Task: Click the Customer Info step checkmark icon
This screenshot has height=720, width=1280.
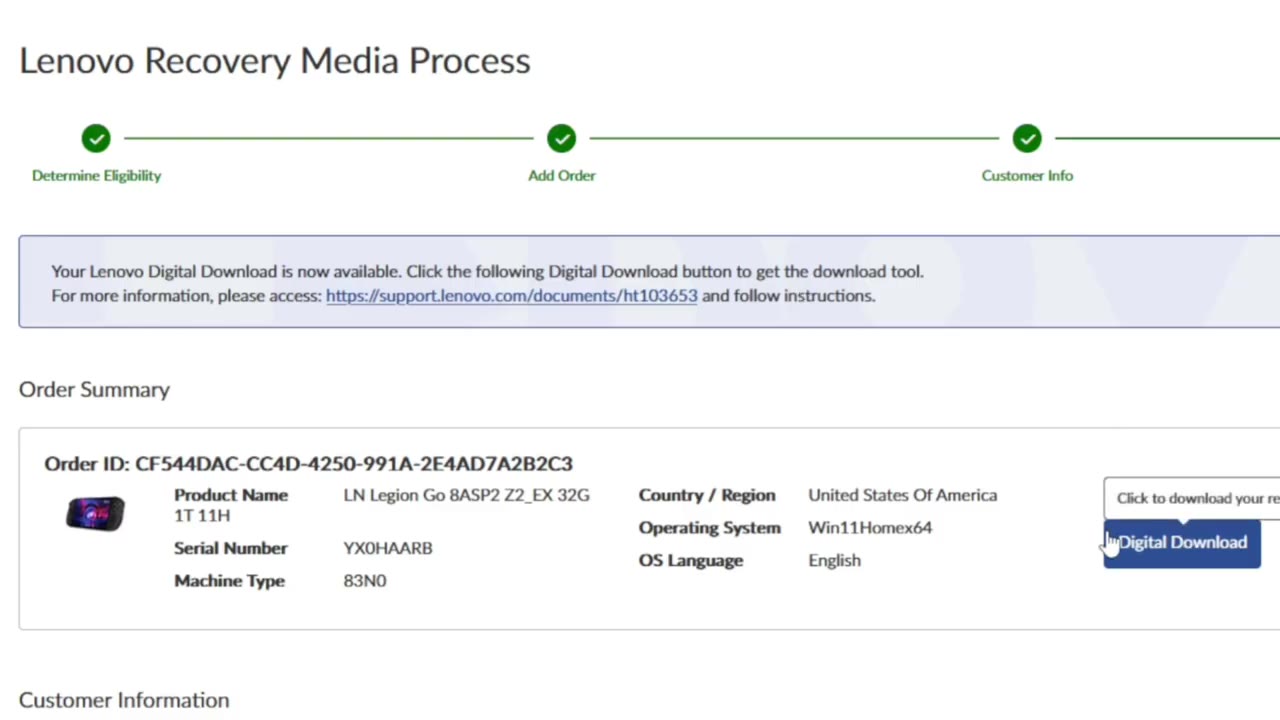Action: [1027, 138]
